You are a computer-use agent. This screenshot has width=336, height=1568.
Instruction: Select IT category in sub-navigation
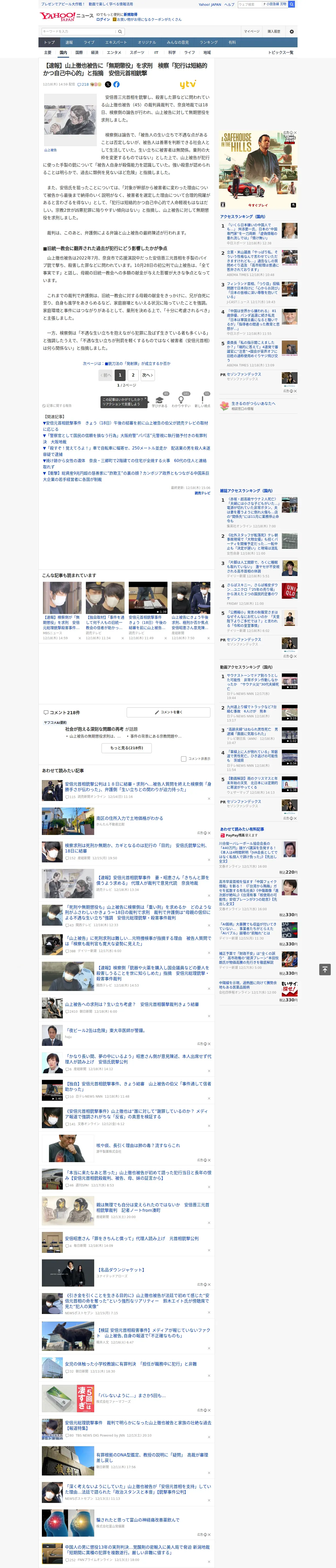(x=156, y=52)
